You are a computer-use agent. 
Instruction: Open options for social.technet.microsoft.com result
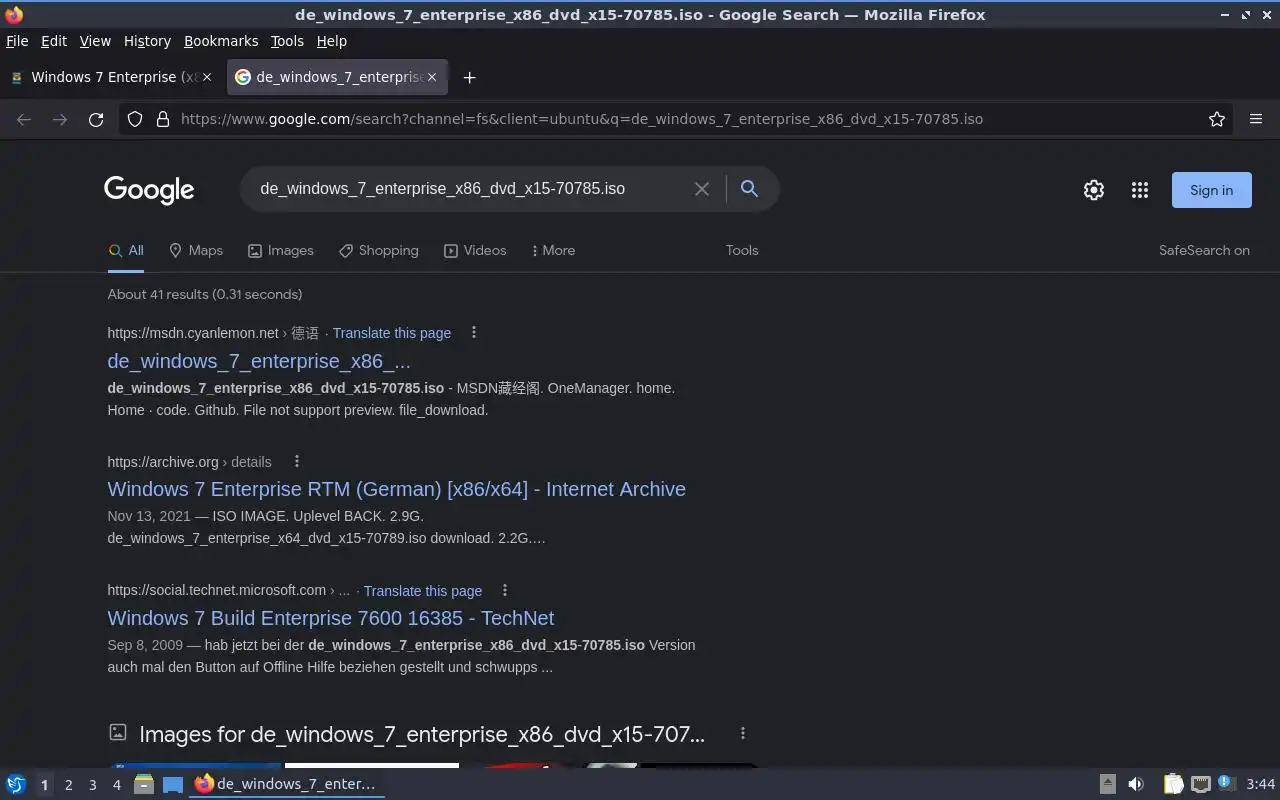pos(505,590)
